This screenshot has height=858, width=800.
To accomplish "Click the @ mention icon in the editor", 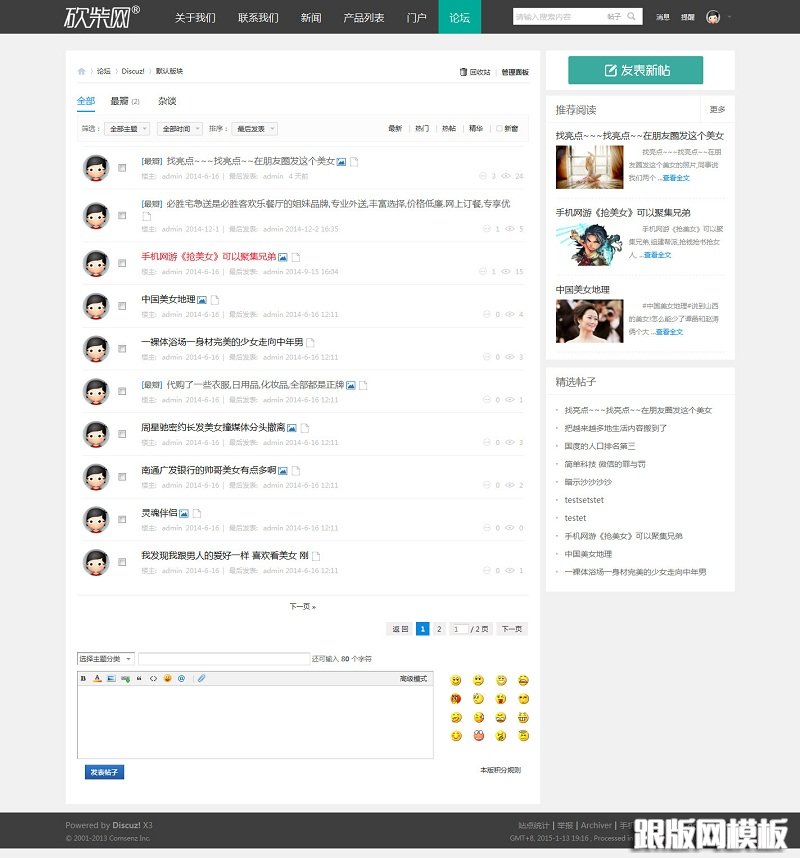I will point(181,679).
